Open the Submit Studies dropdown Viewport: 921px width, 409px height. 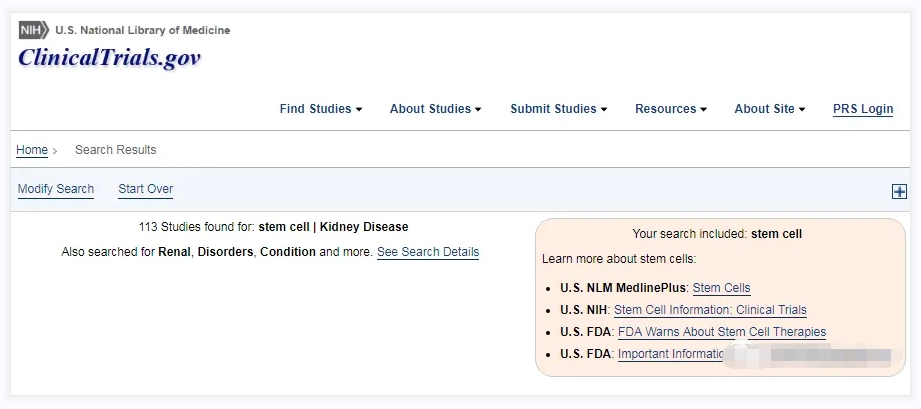pyautogui.click(x=558, y=109)
